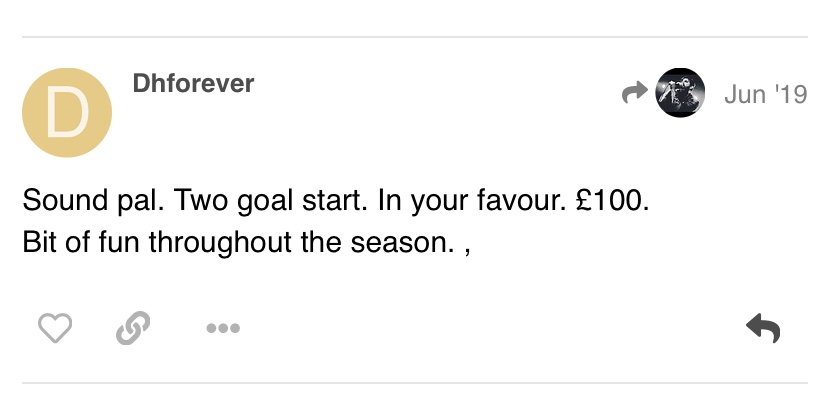Open Dhforever's yellow D avatar

tap(67, 112)
